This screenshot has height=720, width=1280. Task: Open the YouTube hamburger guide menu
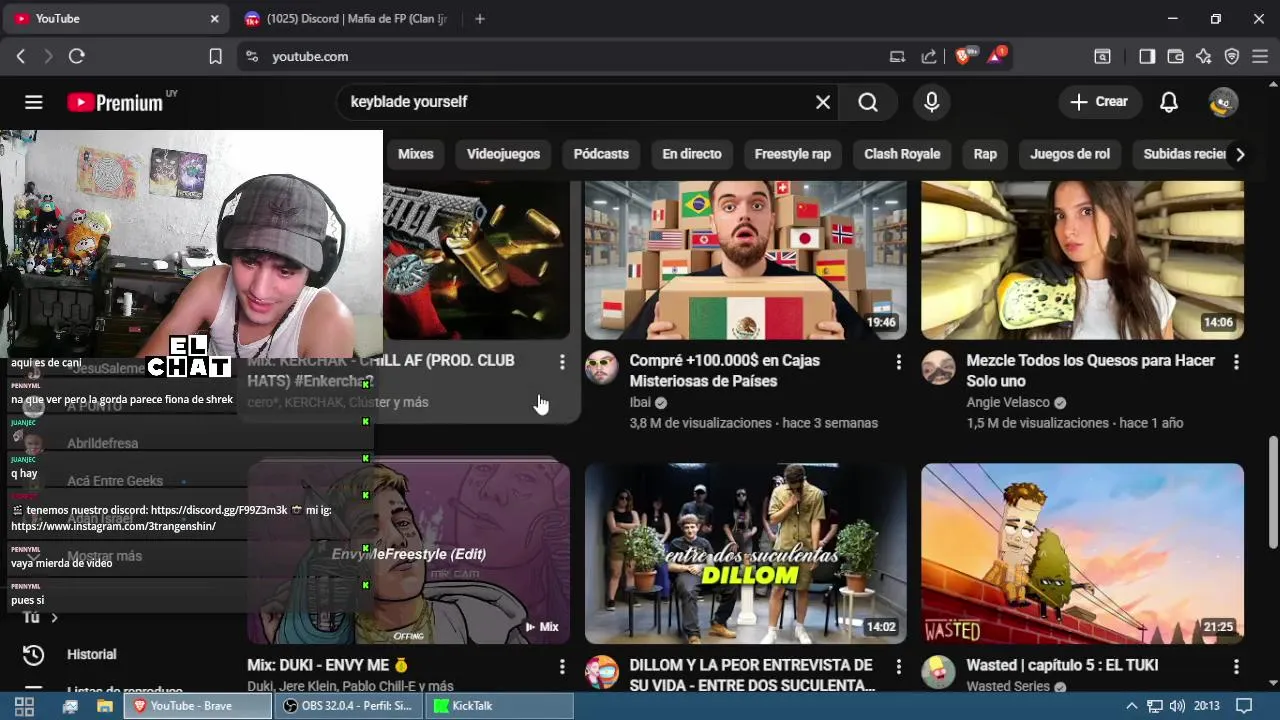(34, 102)
